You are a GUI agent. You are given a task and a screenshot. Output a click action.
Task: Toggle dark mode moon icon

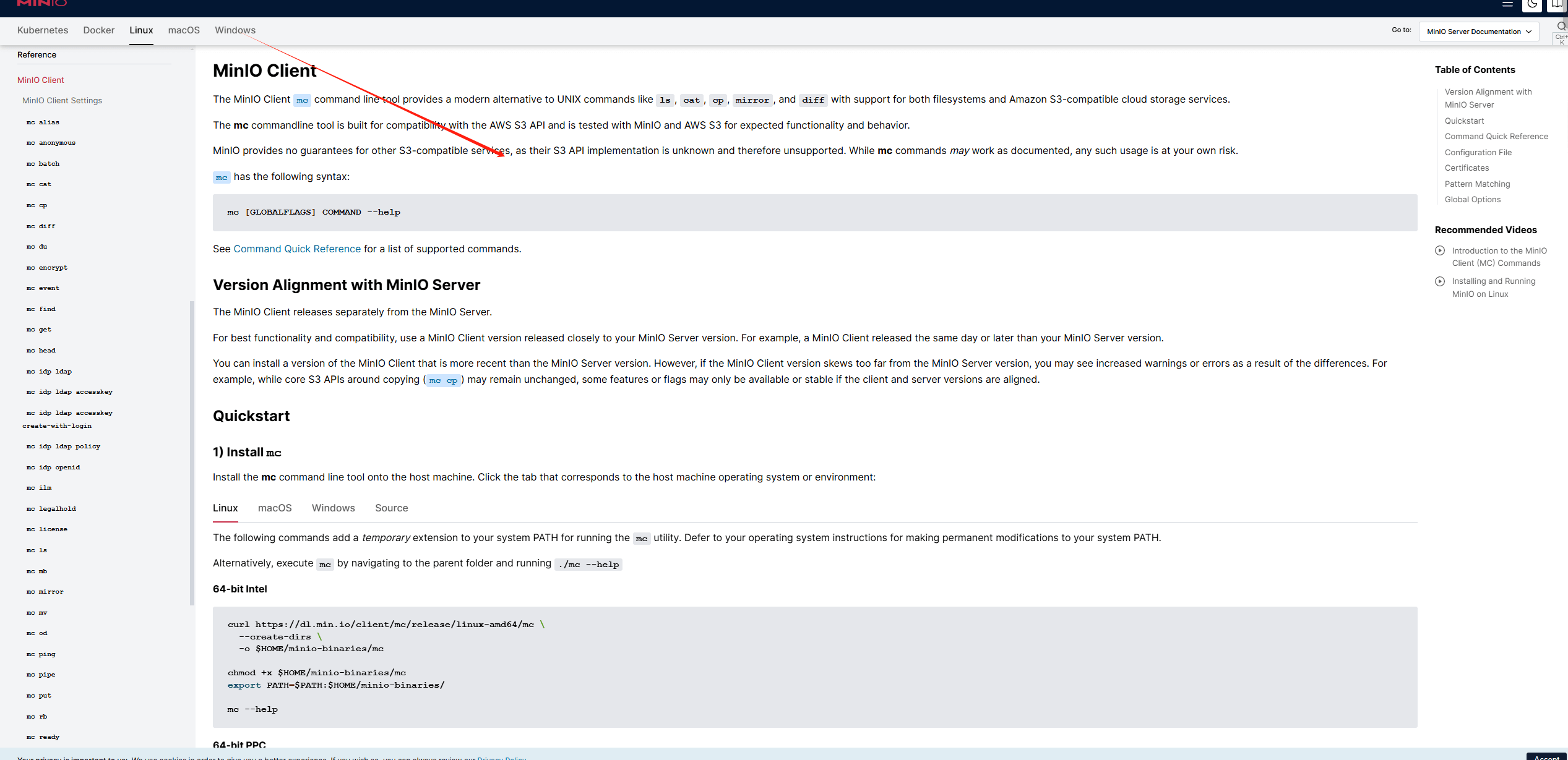coord(1532,5)
